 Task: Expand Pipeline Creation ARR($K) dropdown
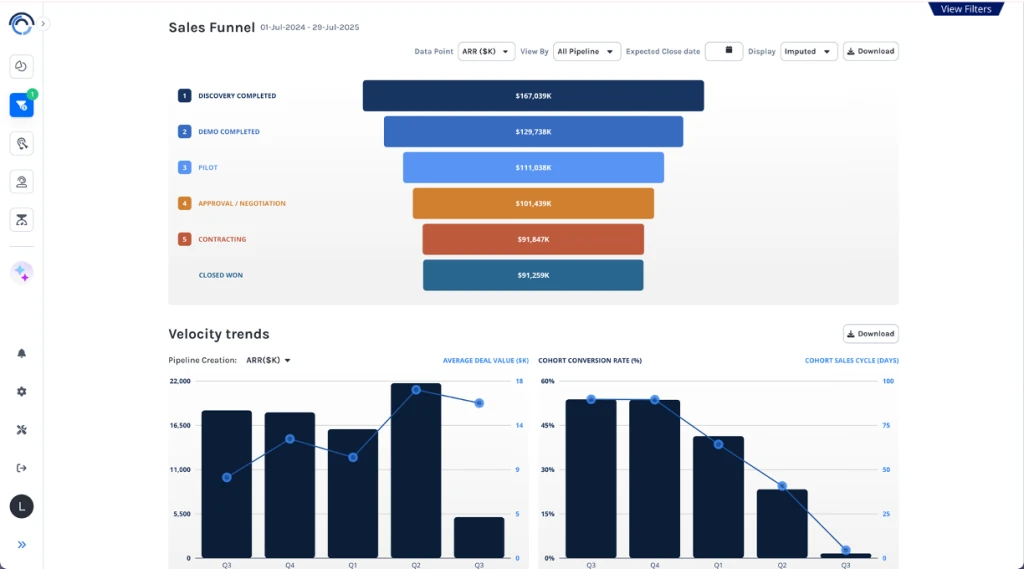tap(268, 360)
